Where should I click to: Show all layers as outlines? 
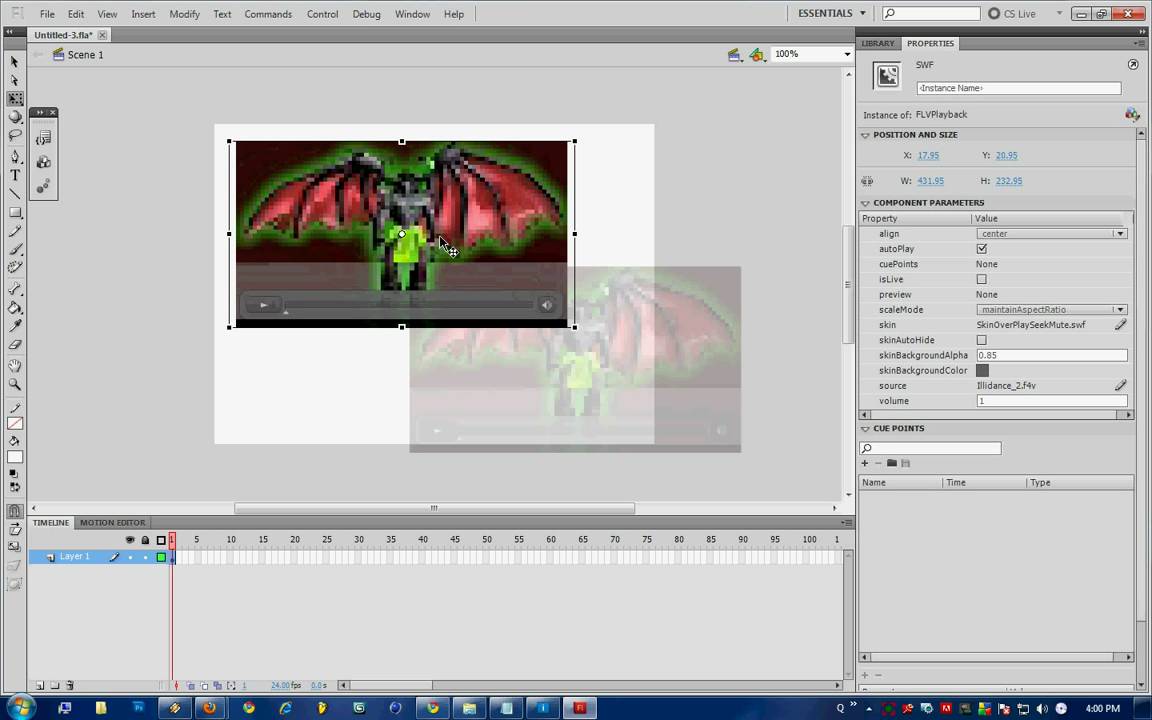(x=161, y=540)
